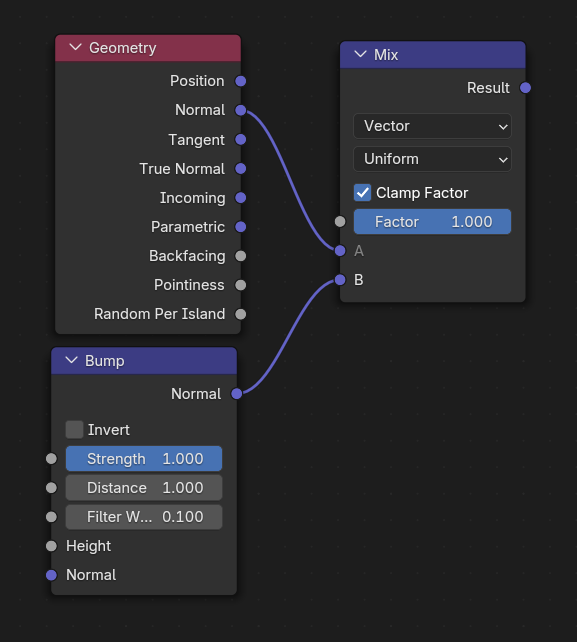577x642 pixels.
Task: Click the Geometry Normal output socket
Action: point(241,110)
